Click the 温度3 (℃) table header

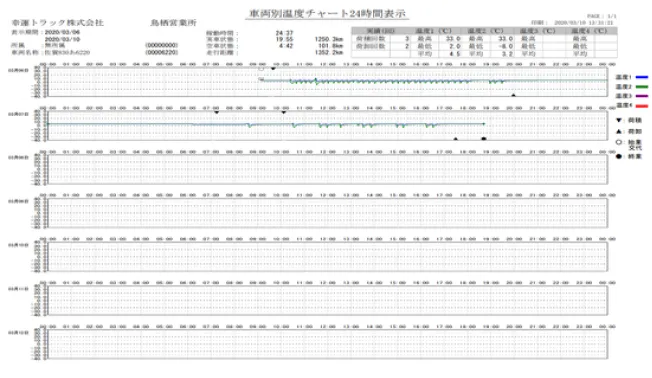[x=537, y=31]
